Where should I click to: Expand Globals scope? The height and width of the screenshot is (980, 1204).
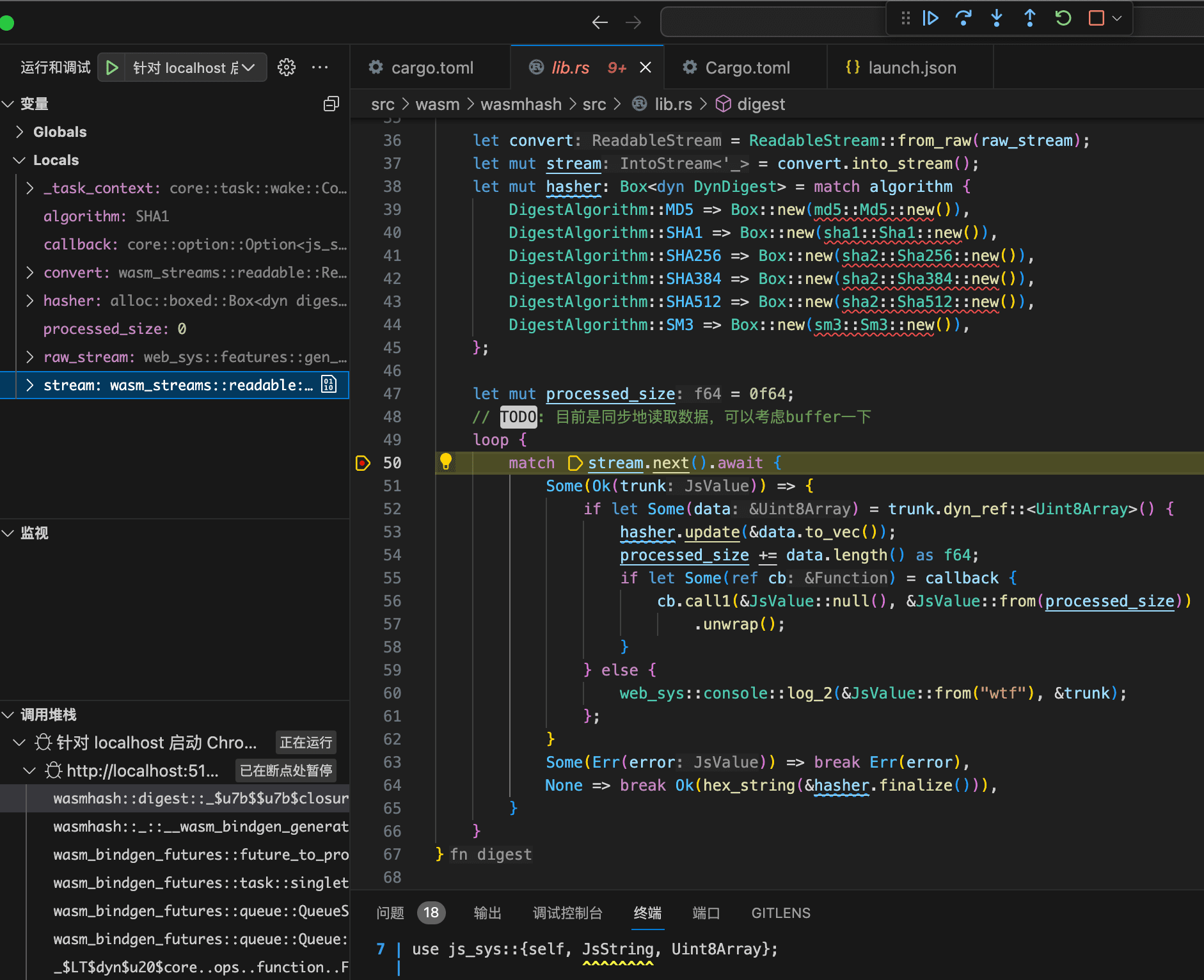20,132
